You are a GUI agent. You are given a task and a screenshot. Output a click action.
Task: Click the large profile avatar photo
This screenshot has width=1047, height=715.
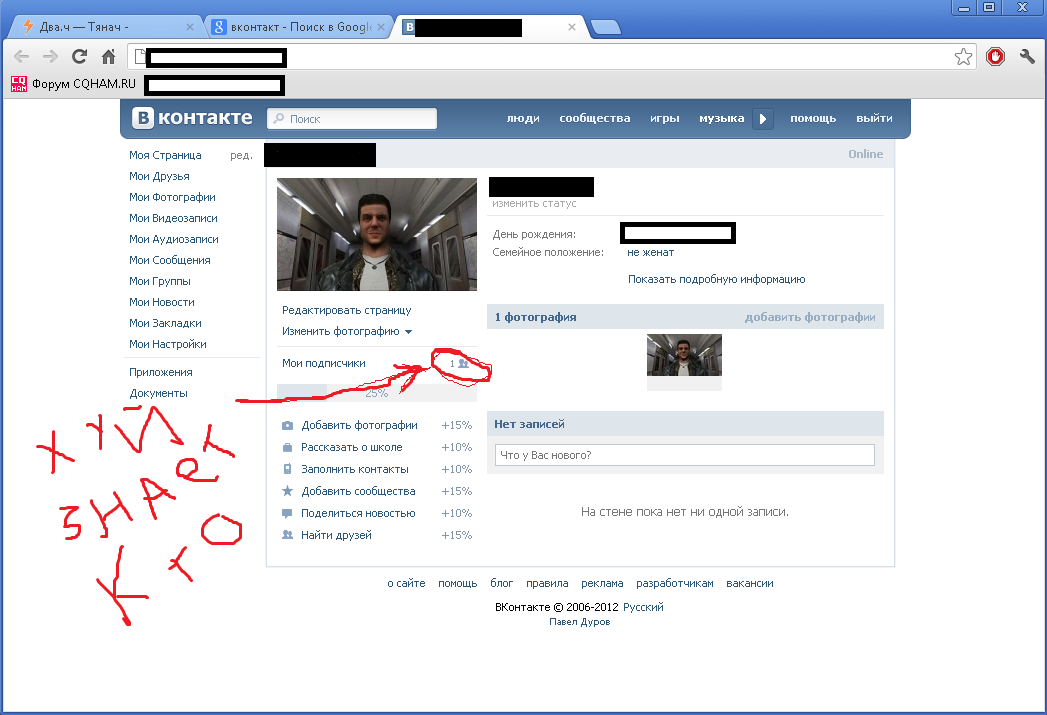click(377, 234)
